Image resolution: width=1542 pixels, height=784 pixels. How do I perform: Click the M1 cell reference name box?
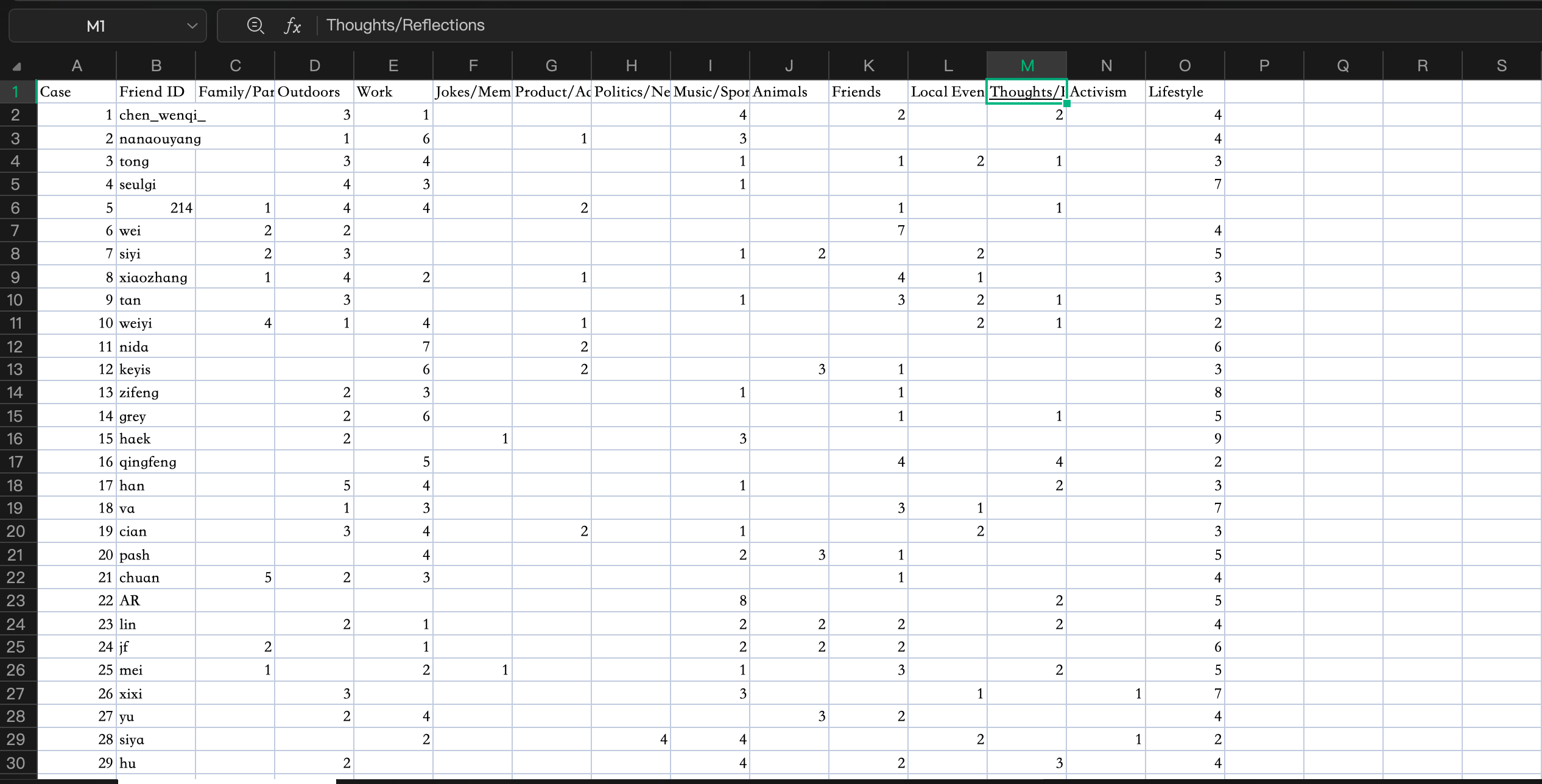coord(96,26)
